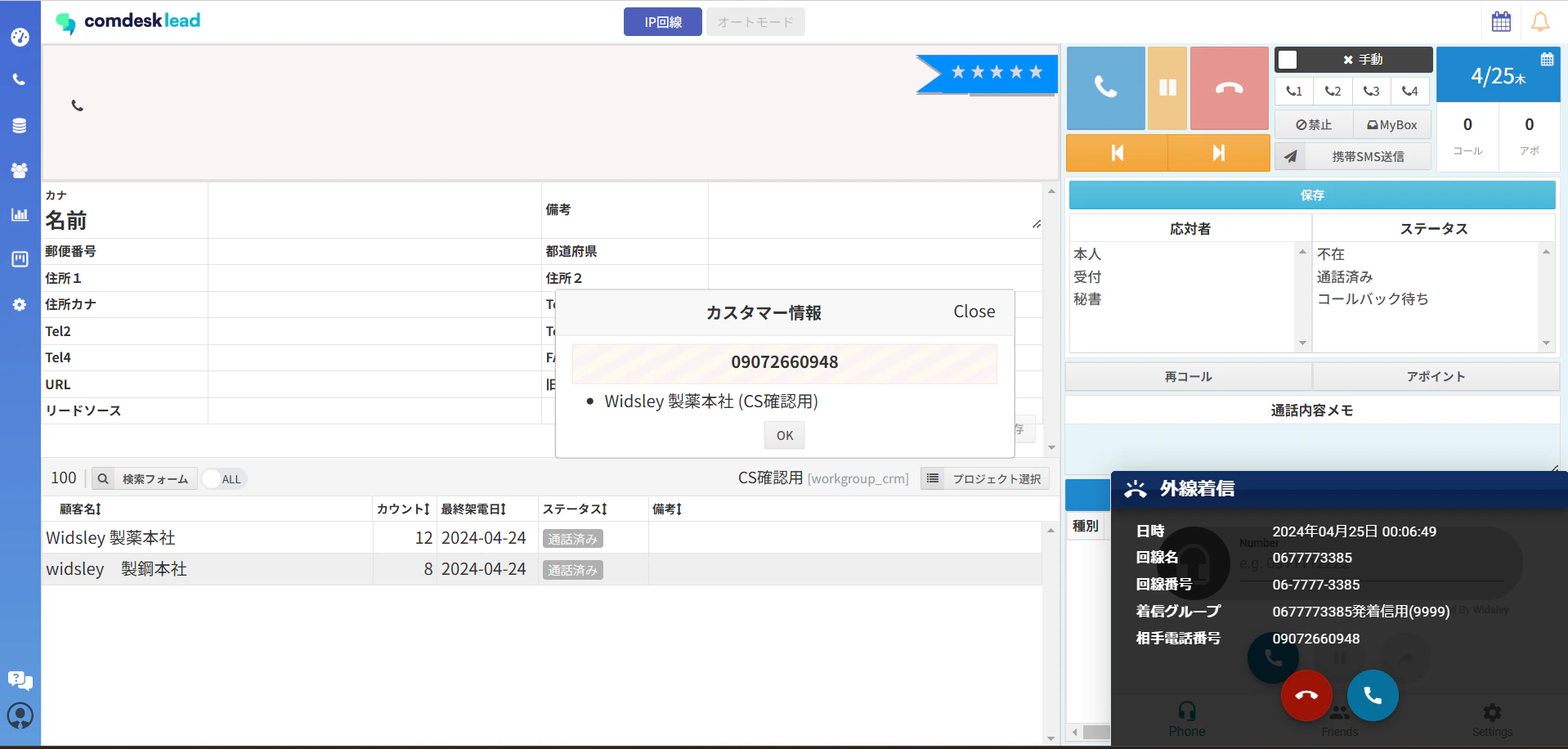Toggle the ALL switch
1568x749 pixels.
[x=224, y=479]
